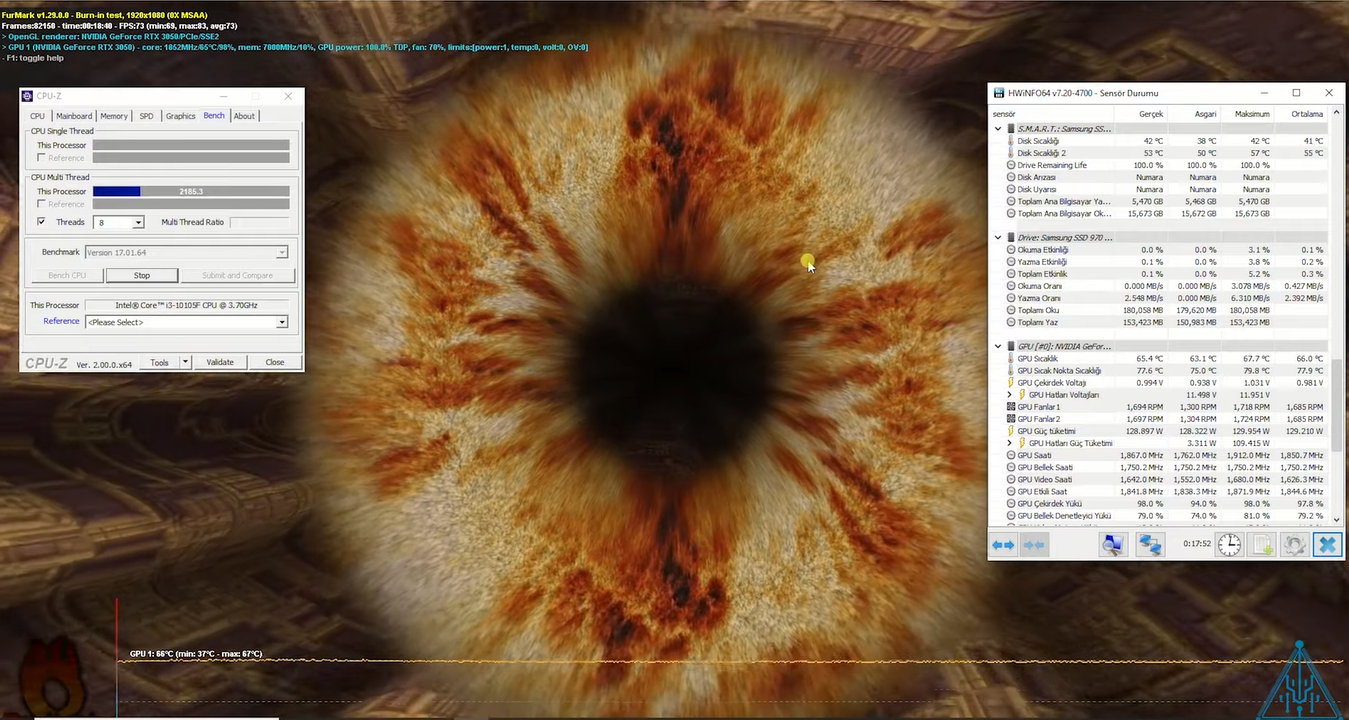Click CPU Multi Thread score bar 2185.3
1349x720 pixels.
[191, 191]
